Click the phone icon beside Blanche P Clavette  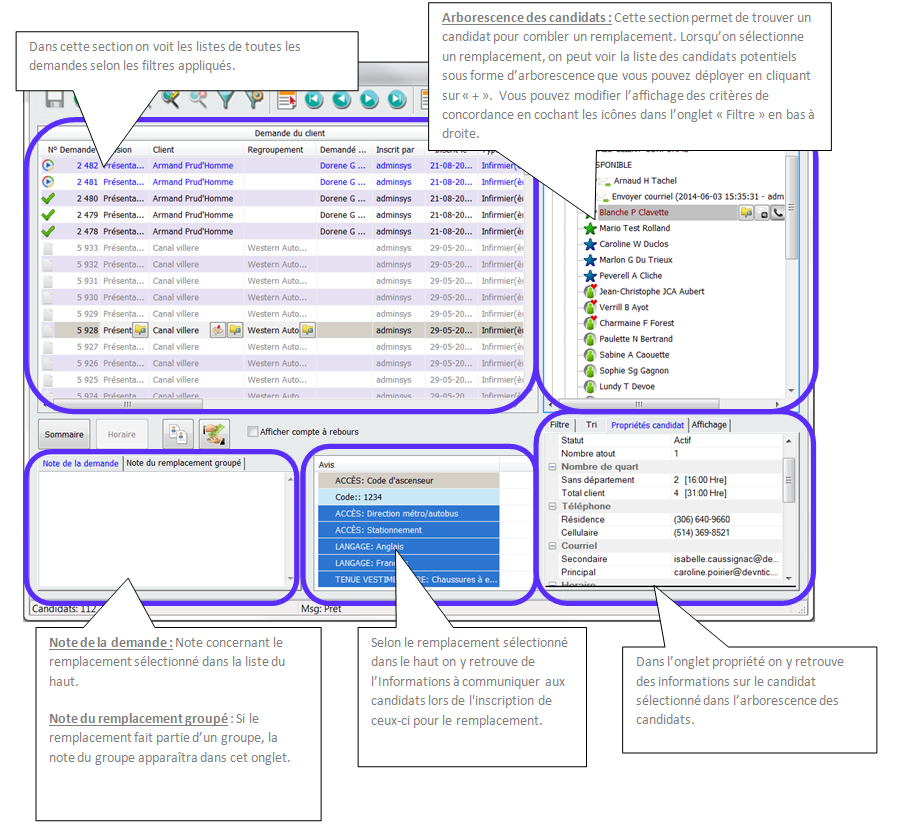tap(779, 213)
